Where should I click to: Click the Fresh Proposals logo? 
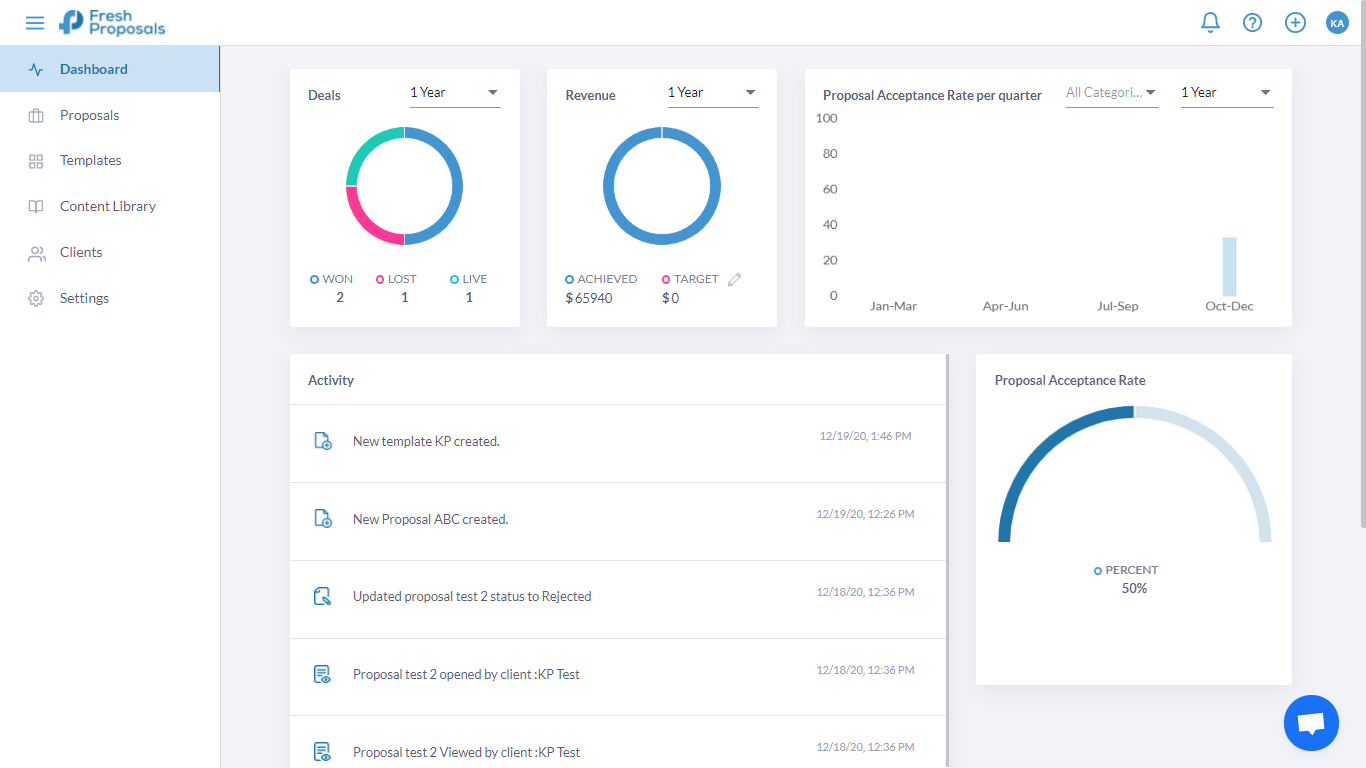click(112, 22)
